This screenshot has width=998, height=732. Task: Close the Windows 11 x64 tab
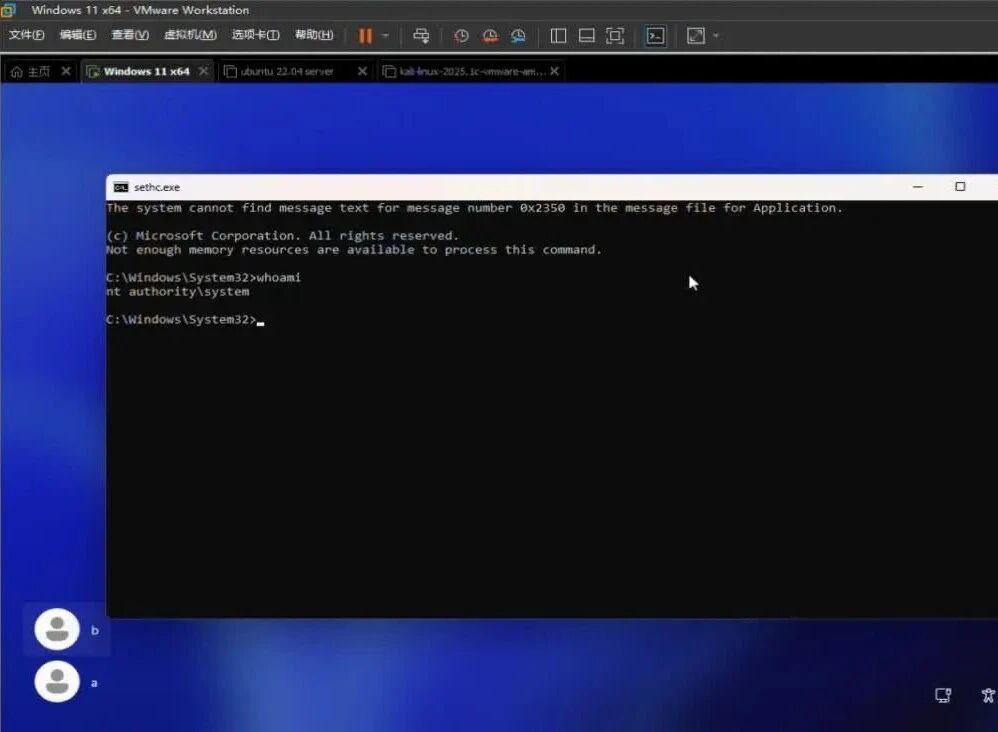[203, 71]
